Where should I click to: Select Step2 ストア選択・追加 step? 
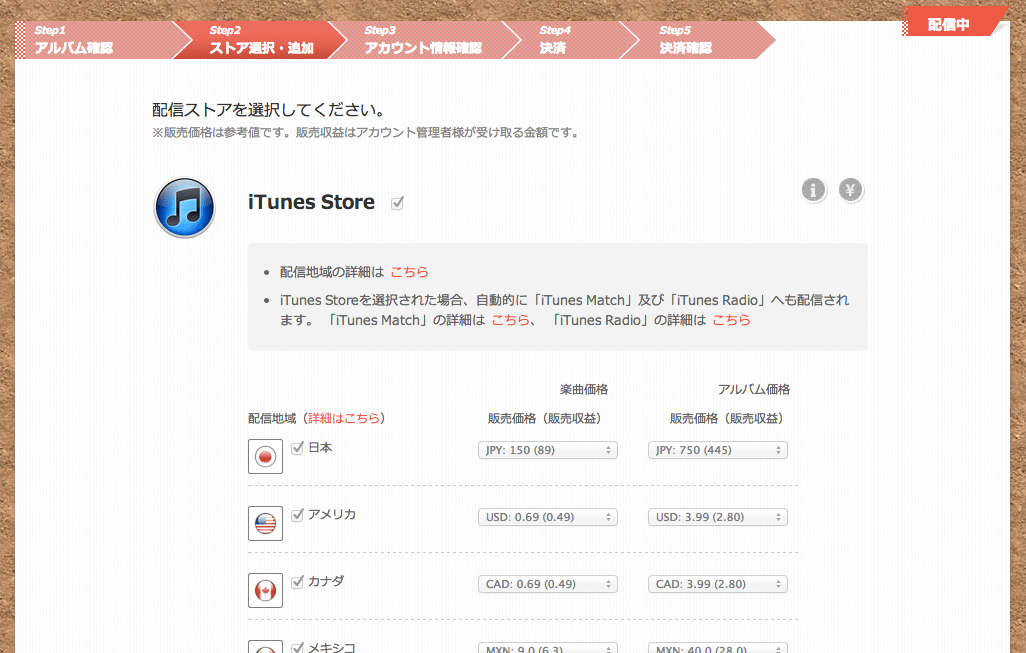pos(260,40)
